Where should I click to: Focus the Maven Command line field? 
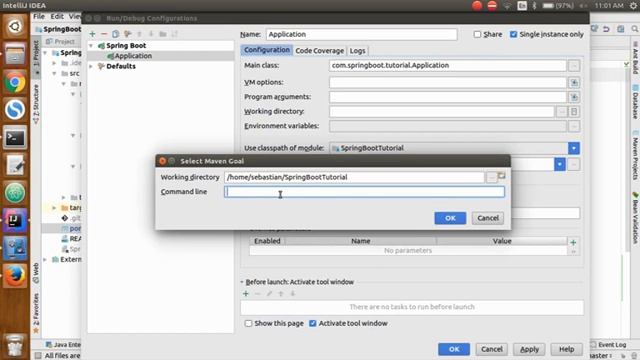click(x=364, y=192)
